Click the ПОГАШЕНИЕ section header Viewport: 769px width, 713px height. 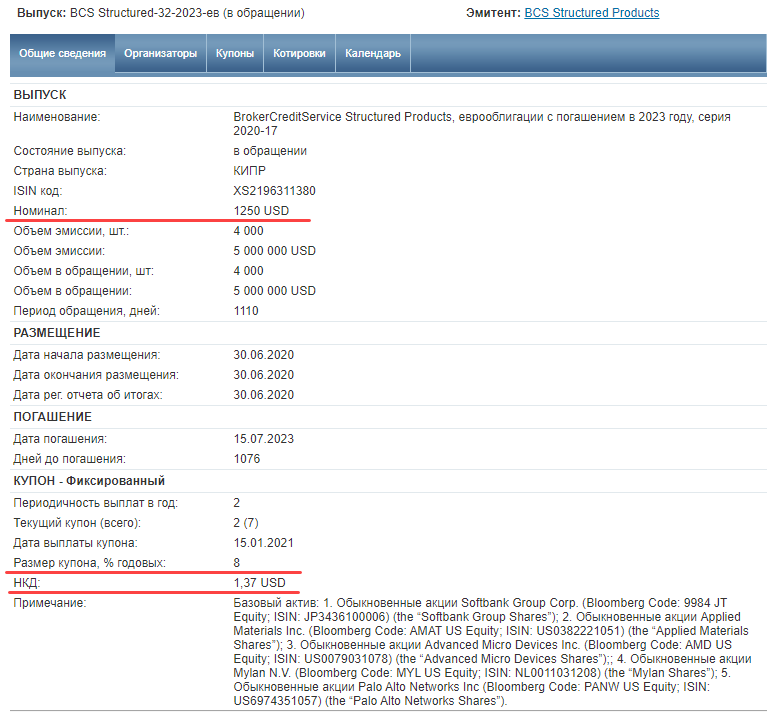point(52,417)
